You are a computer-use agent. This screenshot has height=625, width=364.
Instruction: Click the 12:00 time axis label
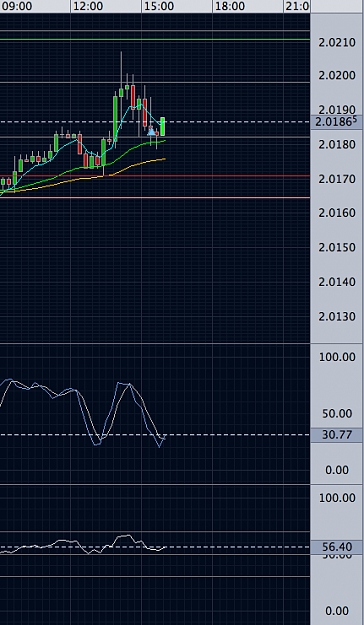click(x=88, y=6)
